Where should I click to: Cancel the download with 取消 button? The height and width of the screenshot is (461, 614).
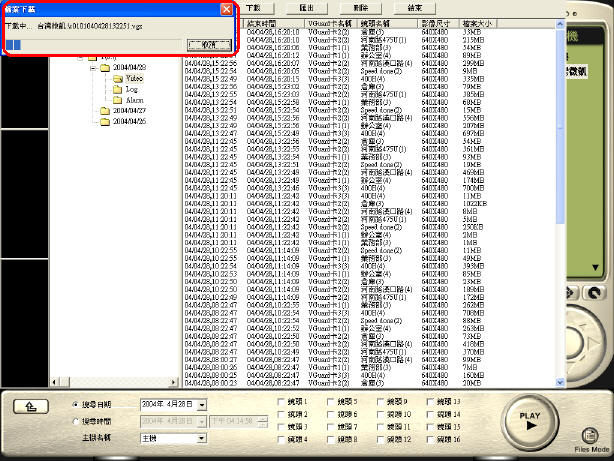[209, 45]
